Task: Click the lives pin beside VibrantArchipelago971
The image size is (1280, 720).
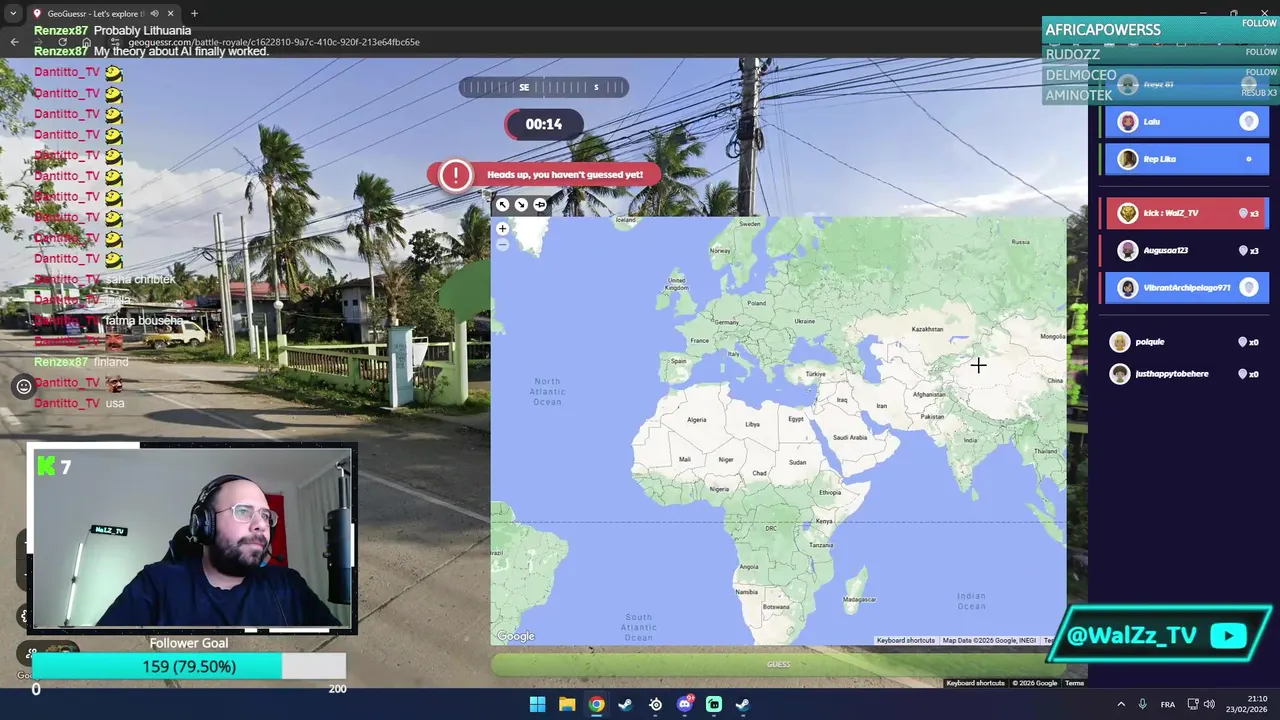Action: click(x=1249, y=288)
